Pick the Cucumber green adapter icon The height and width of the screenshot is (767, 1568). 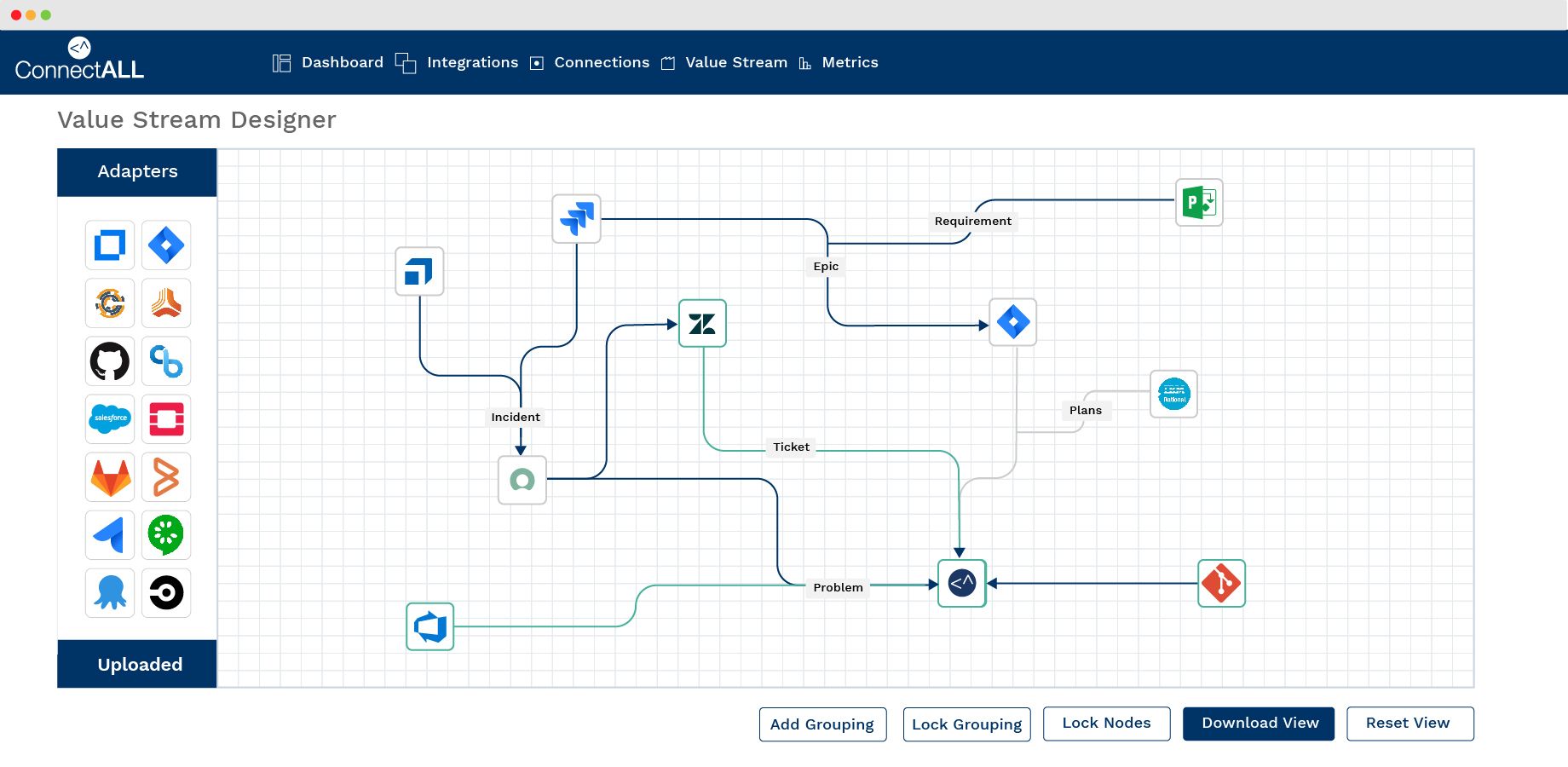click(166, 535)
